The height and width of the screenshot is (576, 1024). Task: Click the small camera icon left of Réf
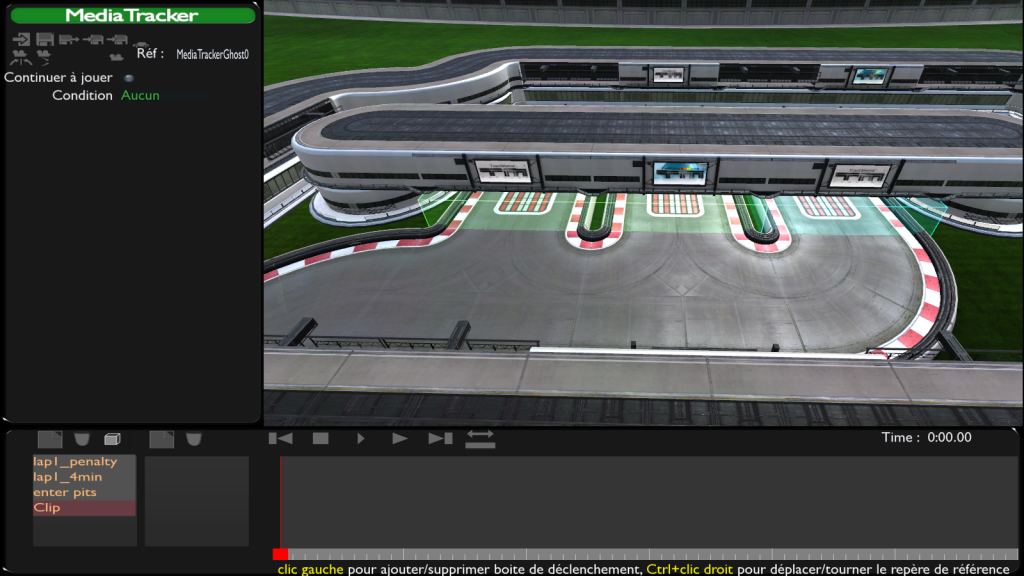116,57
